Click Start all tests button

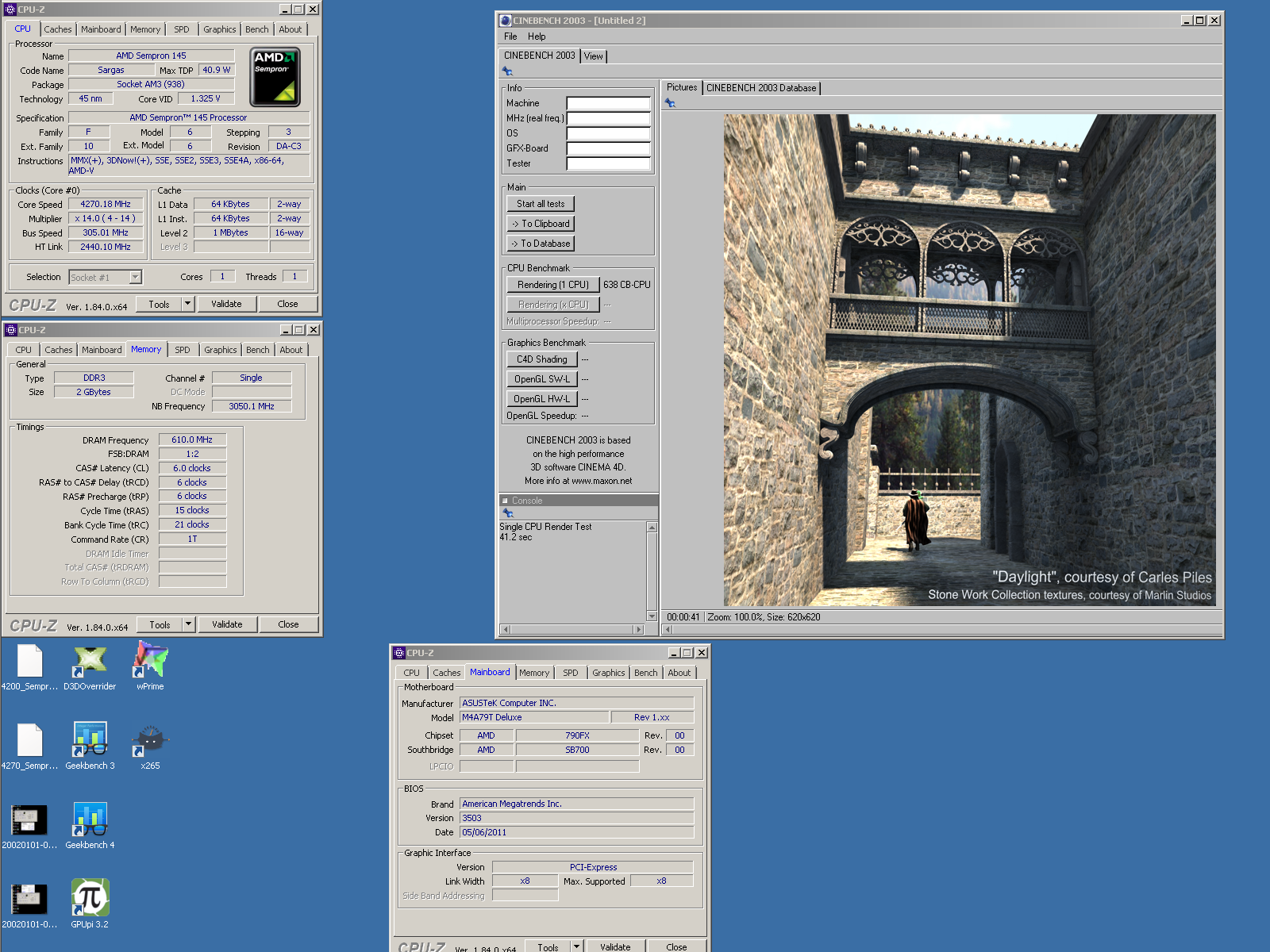click(x=541, y=204)
